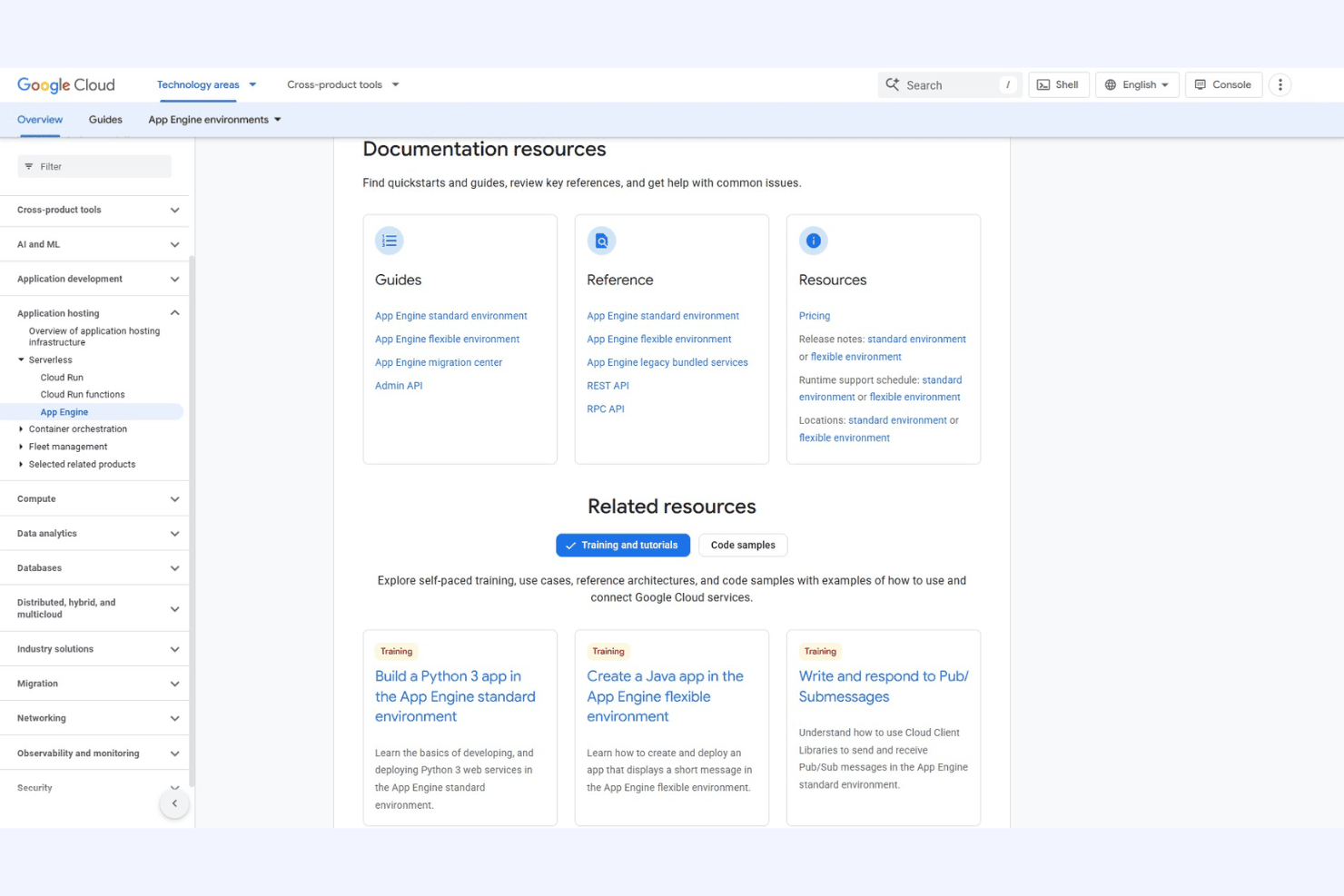Screen dimensions: 1344x896
Task: Open the Shell terminal button
Action: (1058, 85)
